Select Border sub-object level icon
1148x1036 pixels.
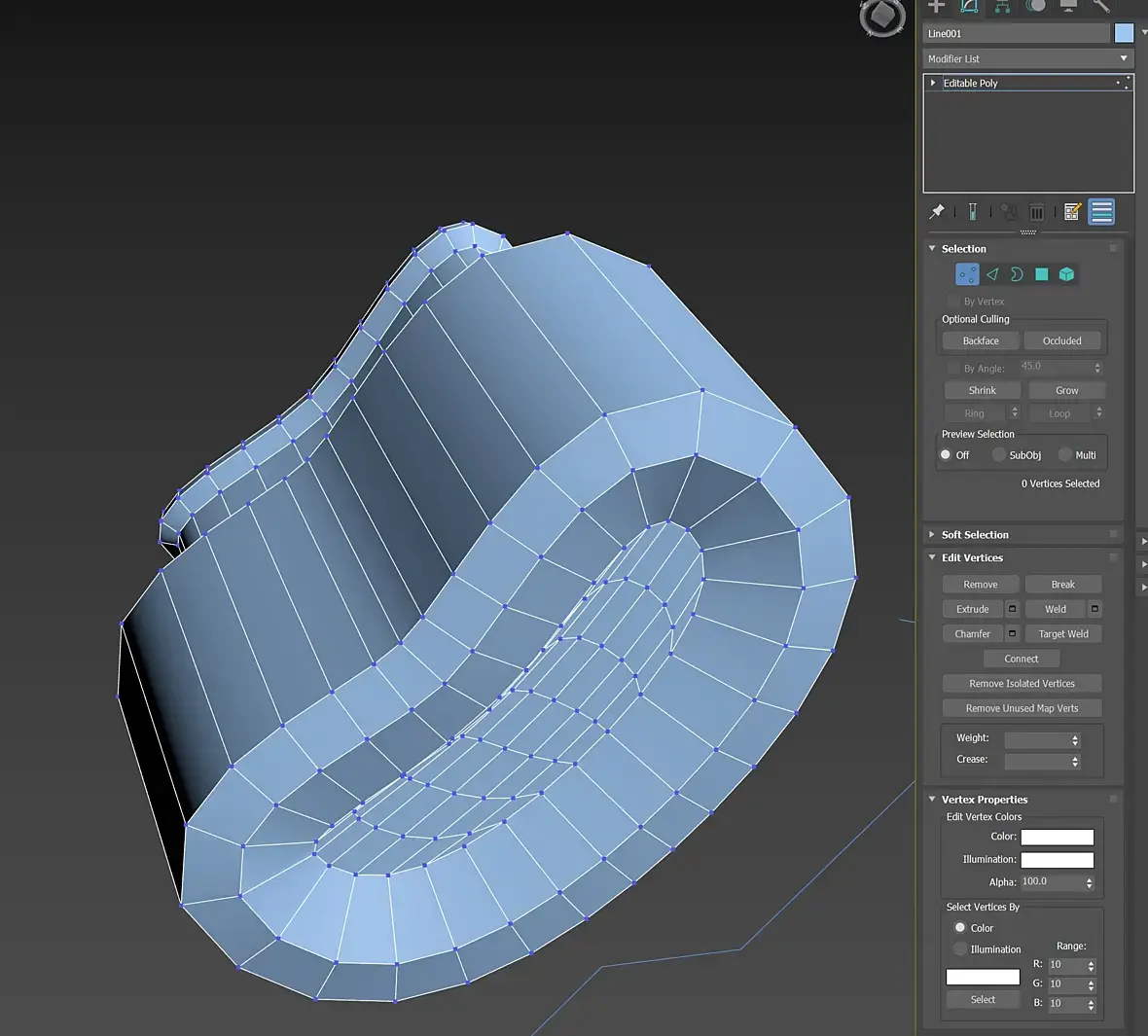tap(1017, 274)
